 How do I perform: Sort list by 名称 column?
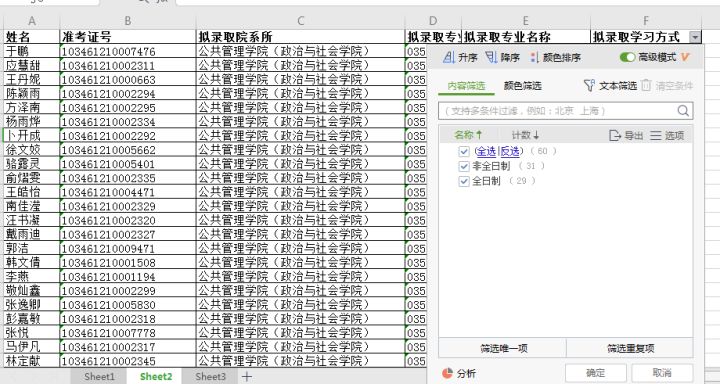(468, 135)
